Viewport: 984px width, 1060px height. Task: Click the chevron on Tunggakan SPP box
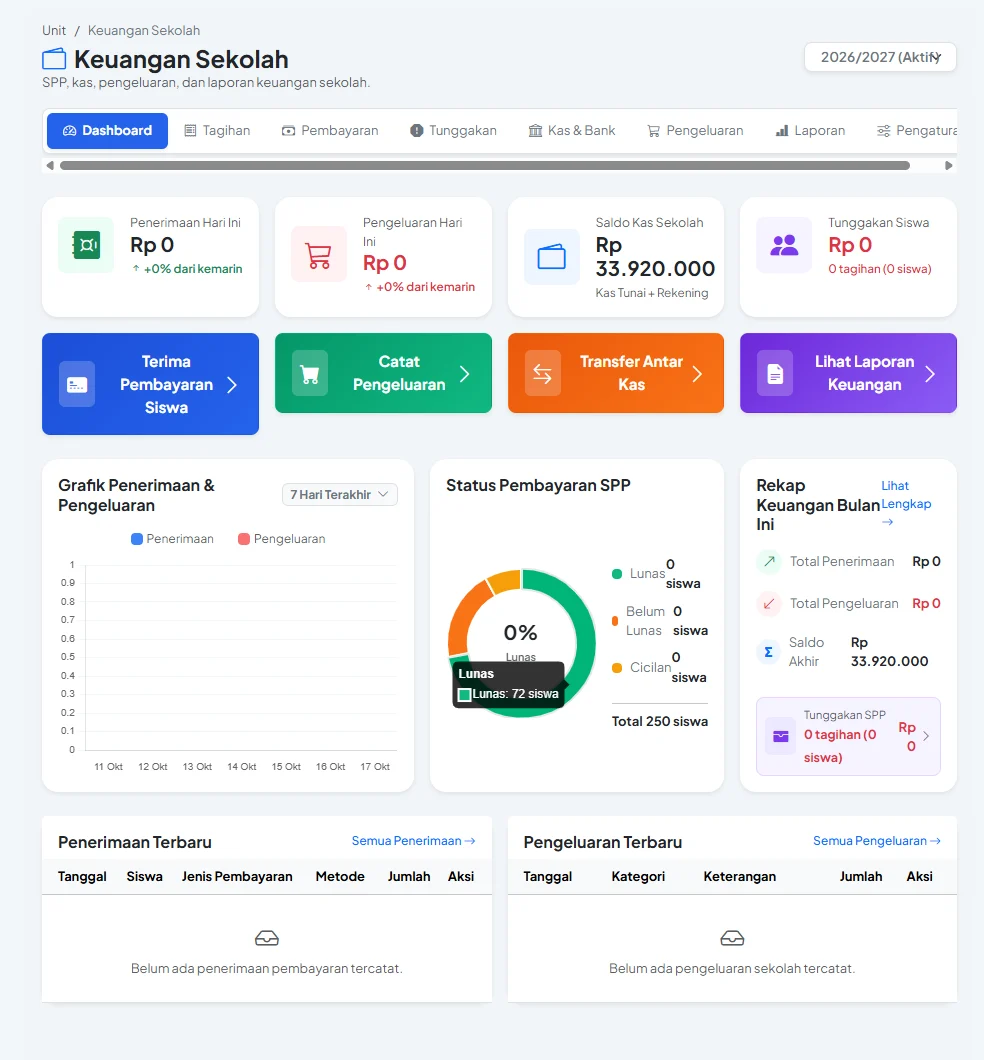pyautogui.click(x=926, y=736)
